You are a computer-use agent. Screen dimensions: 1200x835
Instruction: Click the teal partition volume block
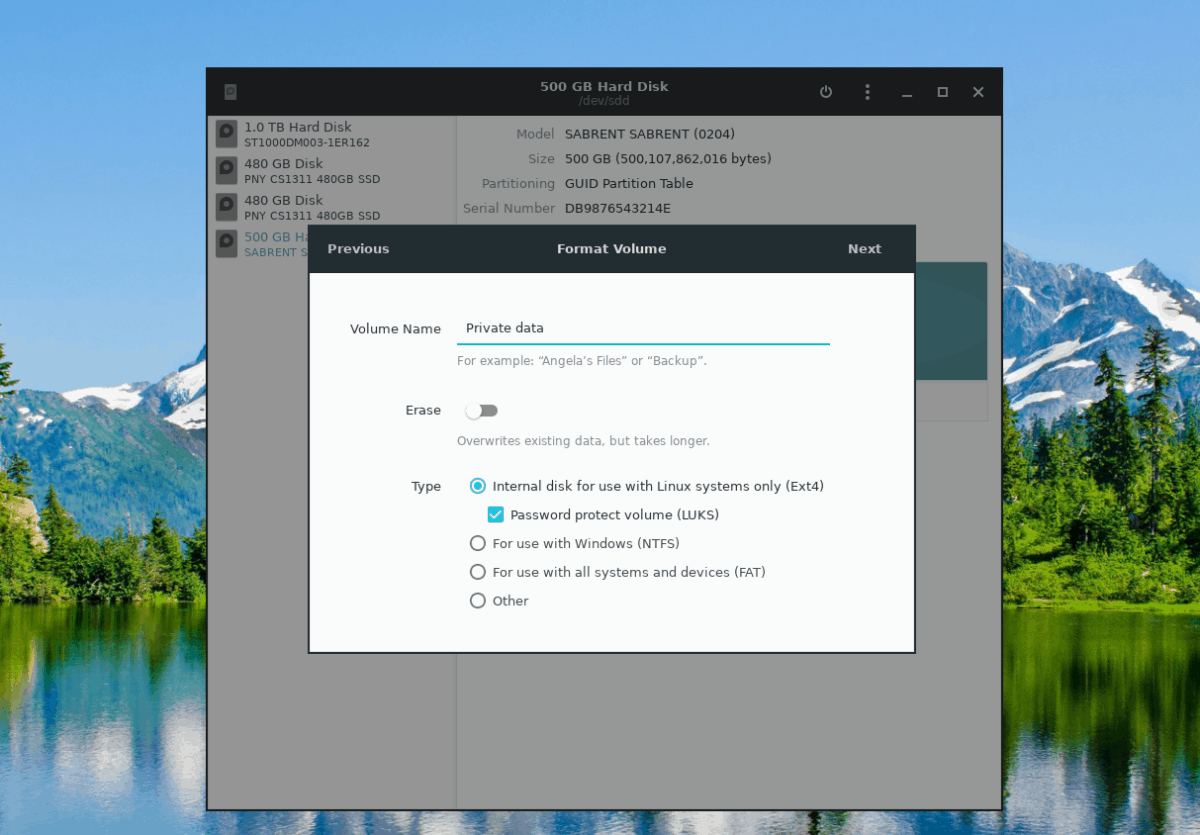coord(950,321)
